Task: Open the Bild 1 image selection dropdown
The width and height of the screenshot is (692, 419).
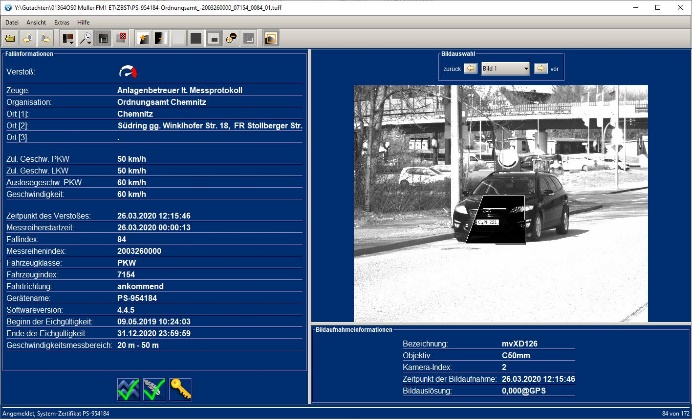Action: (x=505, y=68)
